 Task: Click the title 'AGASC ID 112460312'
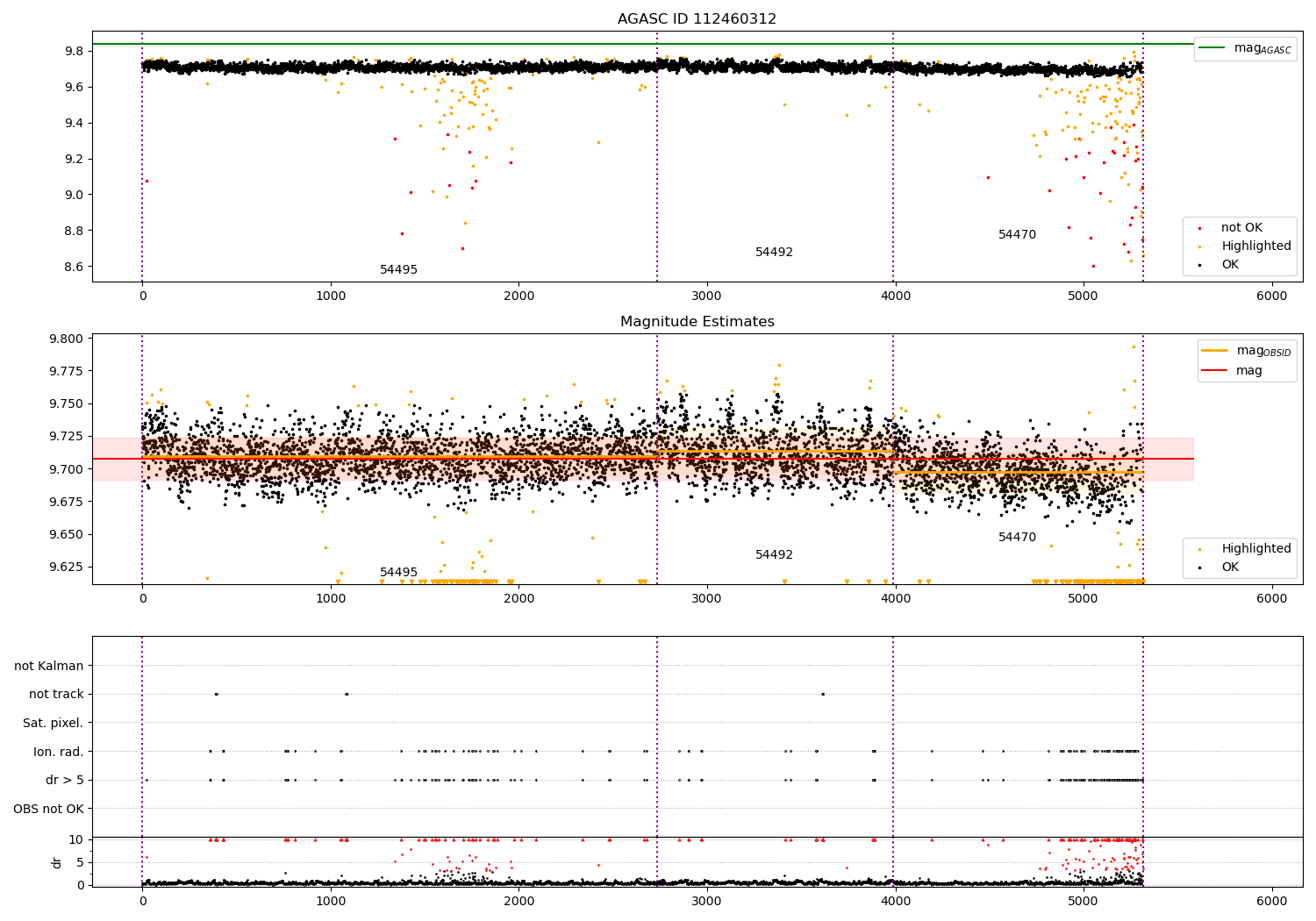pos(697,19)
